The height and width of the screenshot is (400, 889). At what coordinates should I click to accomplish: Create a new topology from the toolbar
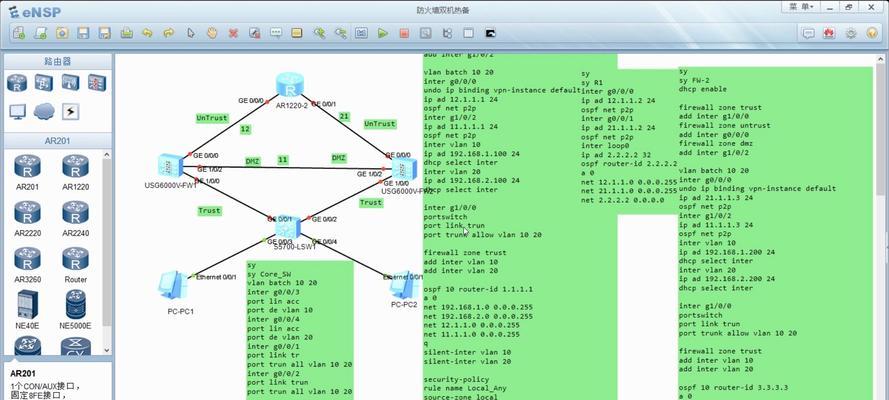[19, 33]
